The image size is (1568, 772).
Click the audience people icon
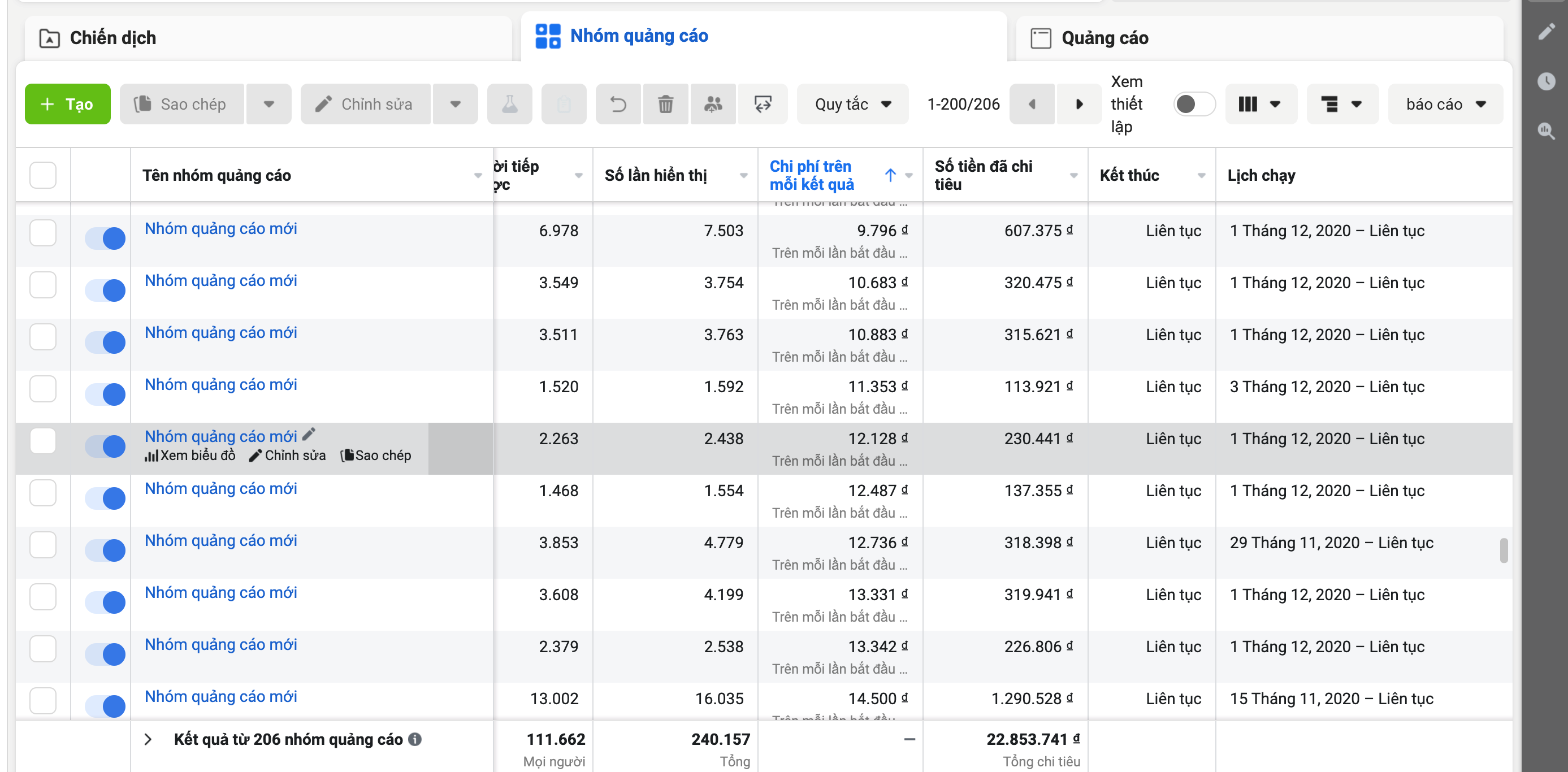pos(713,104)
